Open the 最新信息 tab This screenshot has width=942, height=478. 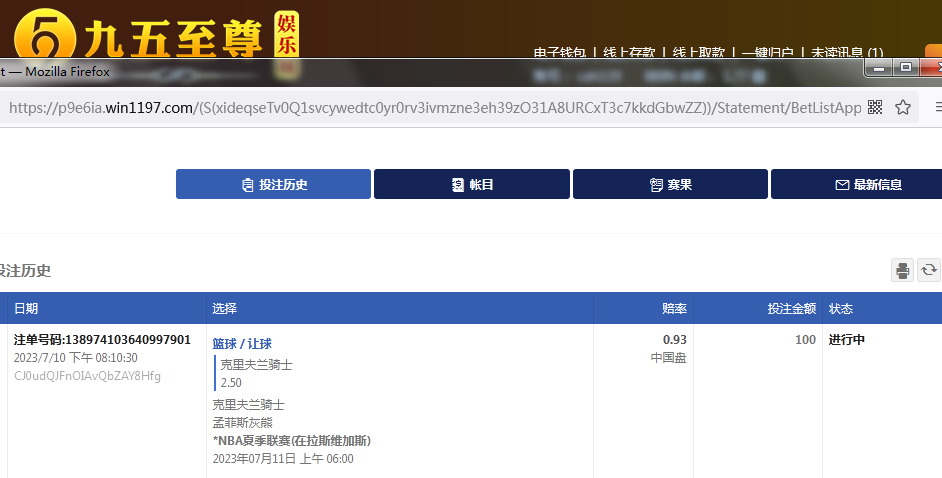click(x=857, y=184)
